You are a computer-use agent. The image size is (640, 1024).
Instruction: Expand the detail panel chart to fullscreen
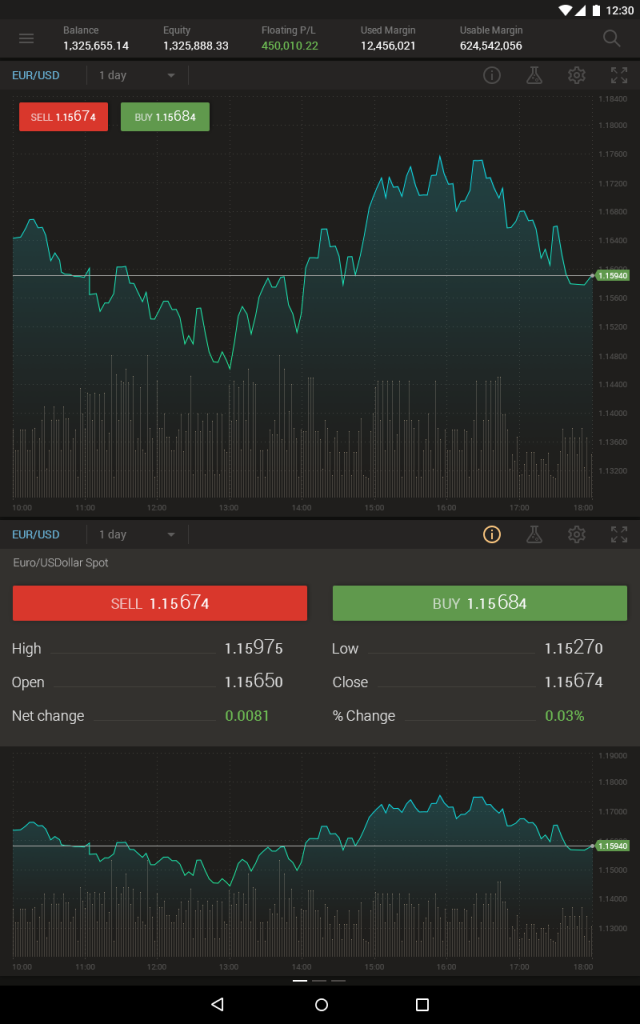[x=617, y=534]
